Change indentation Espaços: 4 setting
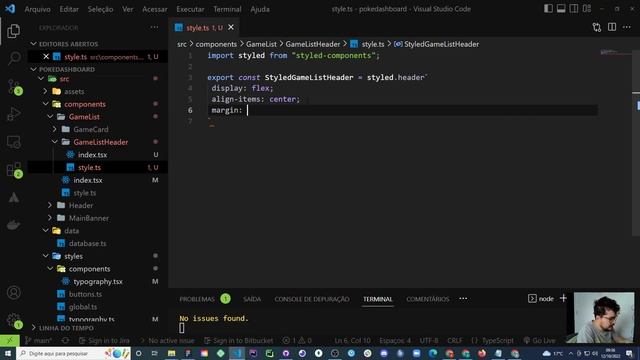Screen dimensions: 640x360 395,340
